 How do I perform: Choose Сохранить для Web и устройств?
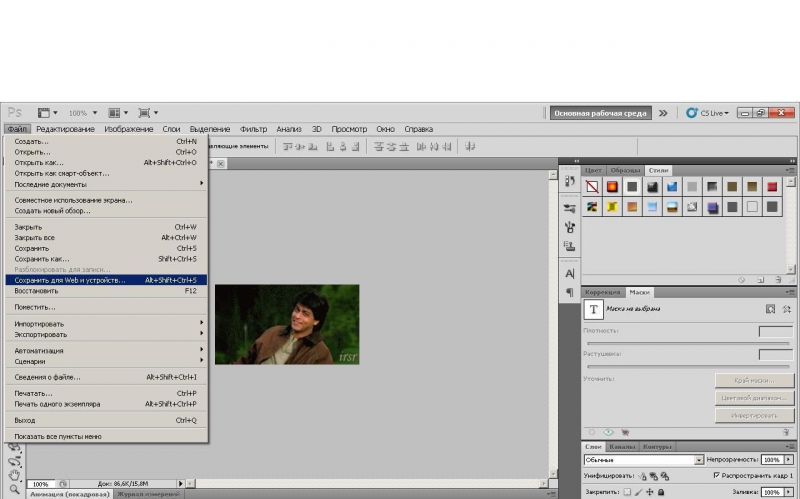click(106, 280)
